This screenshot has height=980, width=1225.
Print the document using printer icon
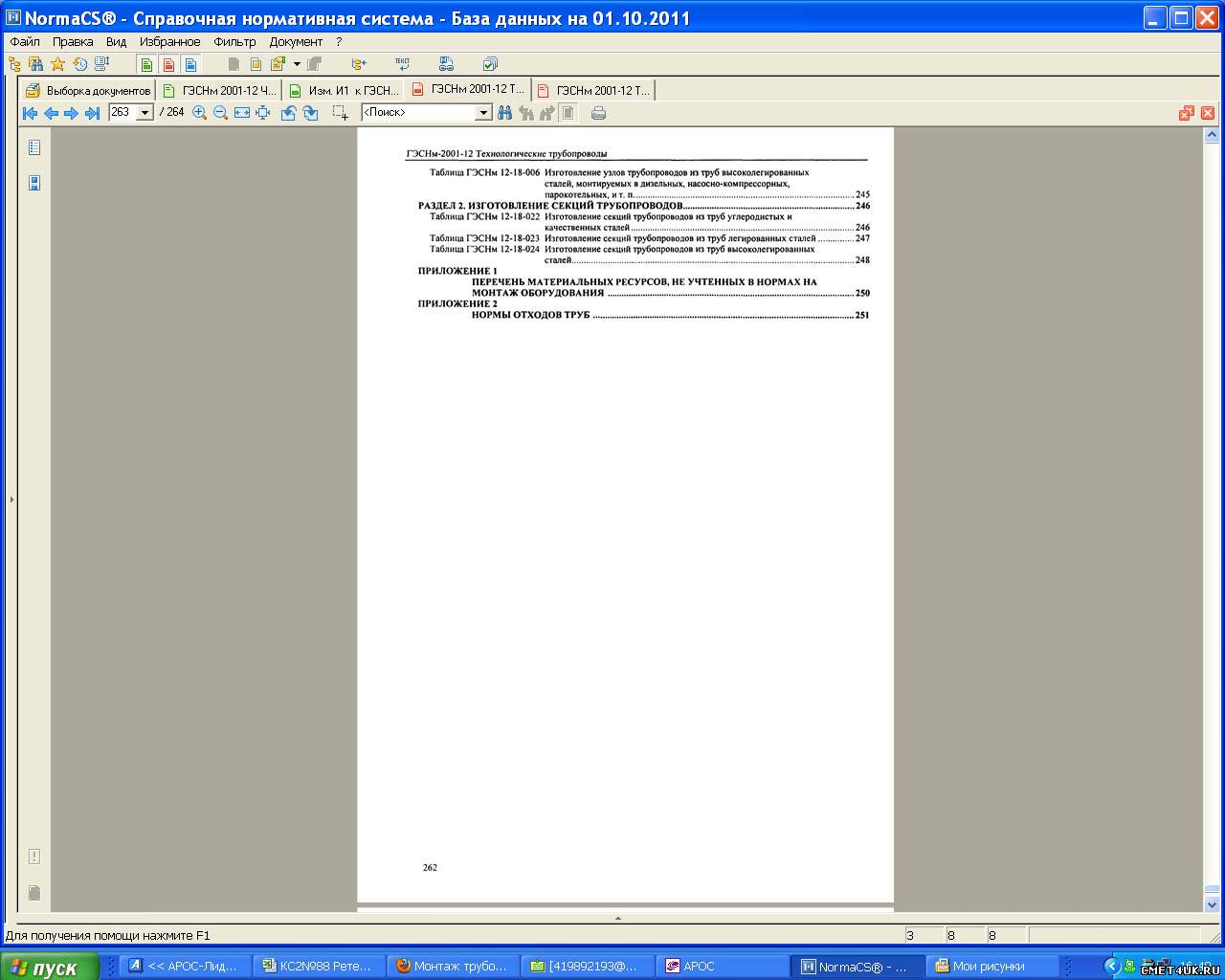(x=599, y=113)
